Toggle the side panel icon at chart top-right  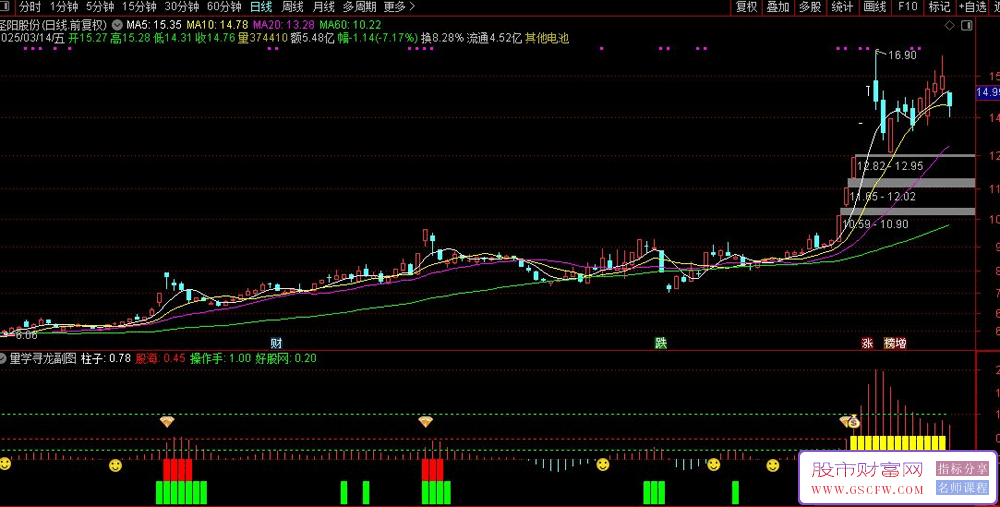[967, 26]
